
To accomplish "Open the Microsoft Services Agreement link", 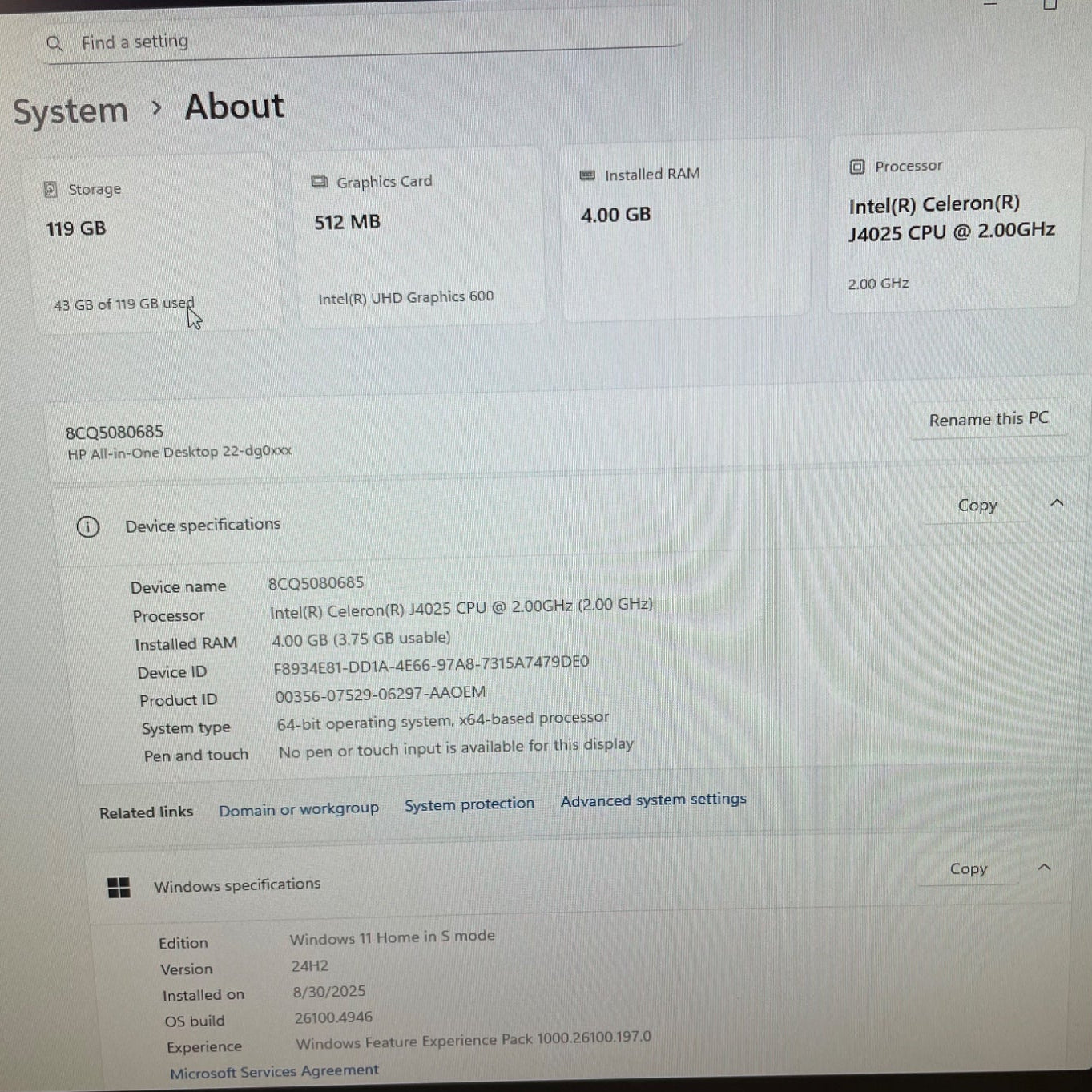I will [273, 1071].
